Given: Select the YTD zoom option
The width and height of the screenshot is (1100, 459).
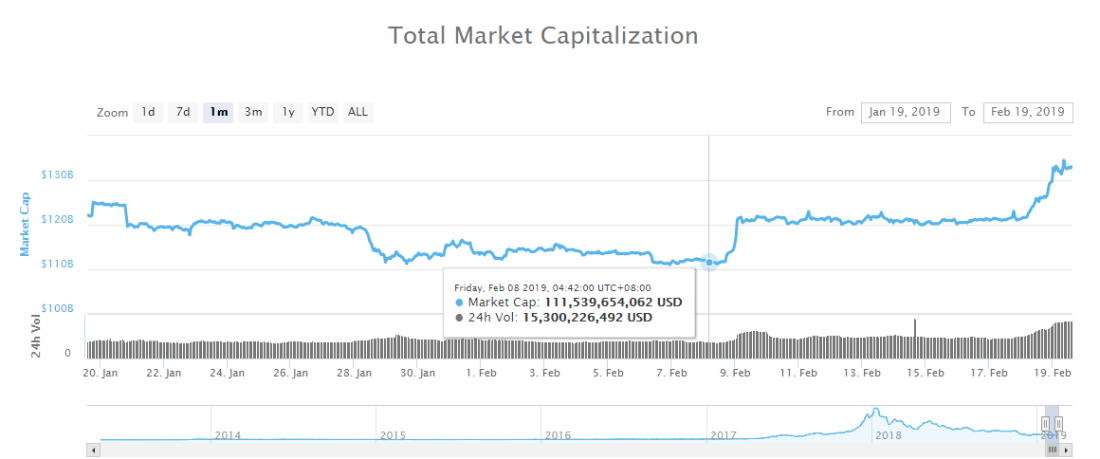Looking at the screenshot, I should [323, 112].
